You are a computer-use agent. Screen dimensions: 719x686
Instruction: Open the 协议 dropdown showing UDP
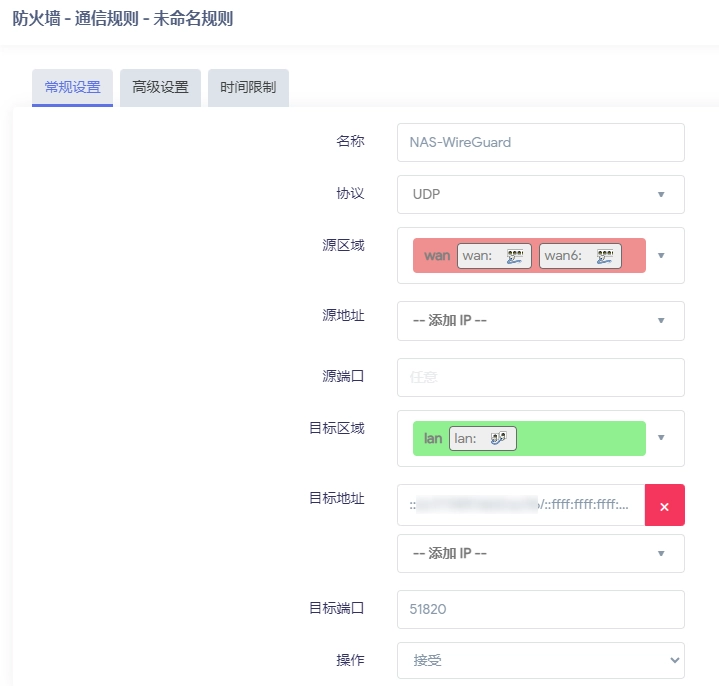541,194
